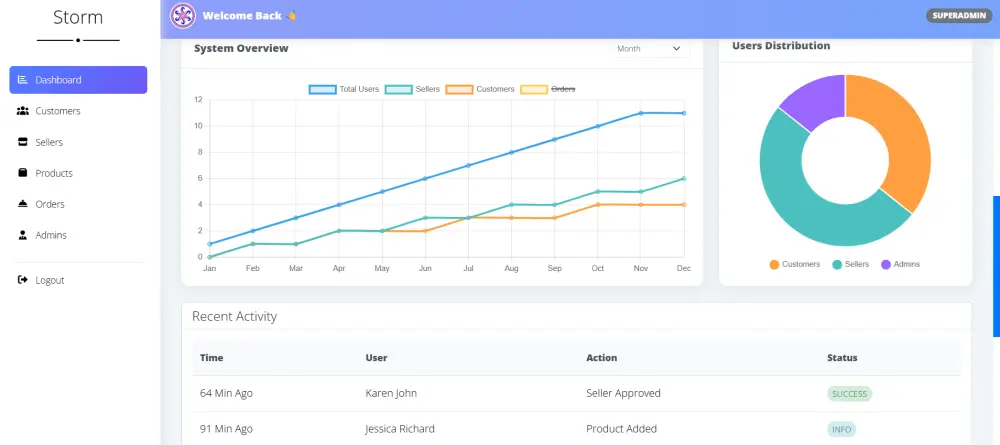The width and height of the screenshot is (1000, 445).
Task: Toggle Admins legend dot under donut chart
Action: click(886, 264)
